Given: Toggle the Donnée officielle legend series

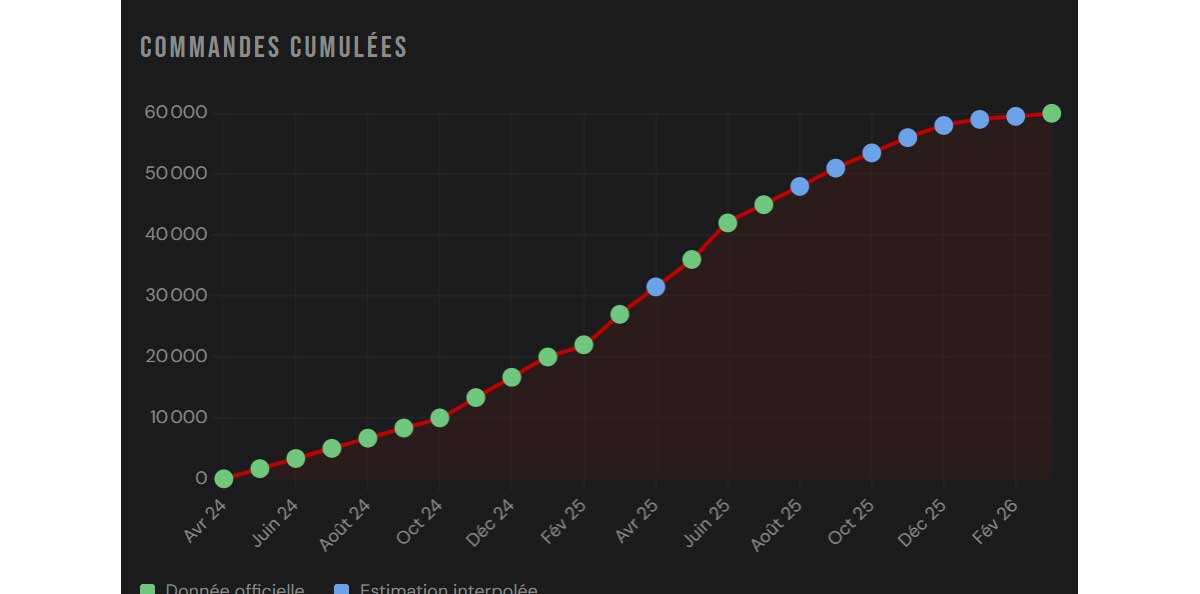Looking at the screenshot, I should 234,589.
